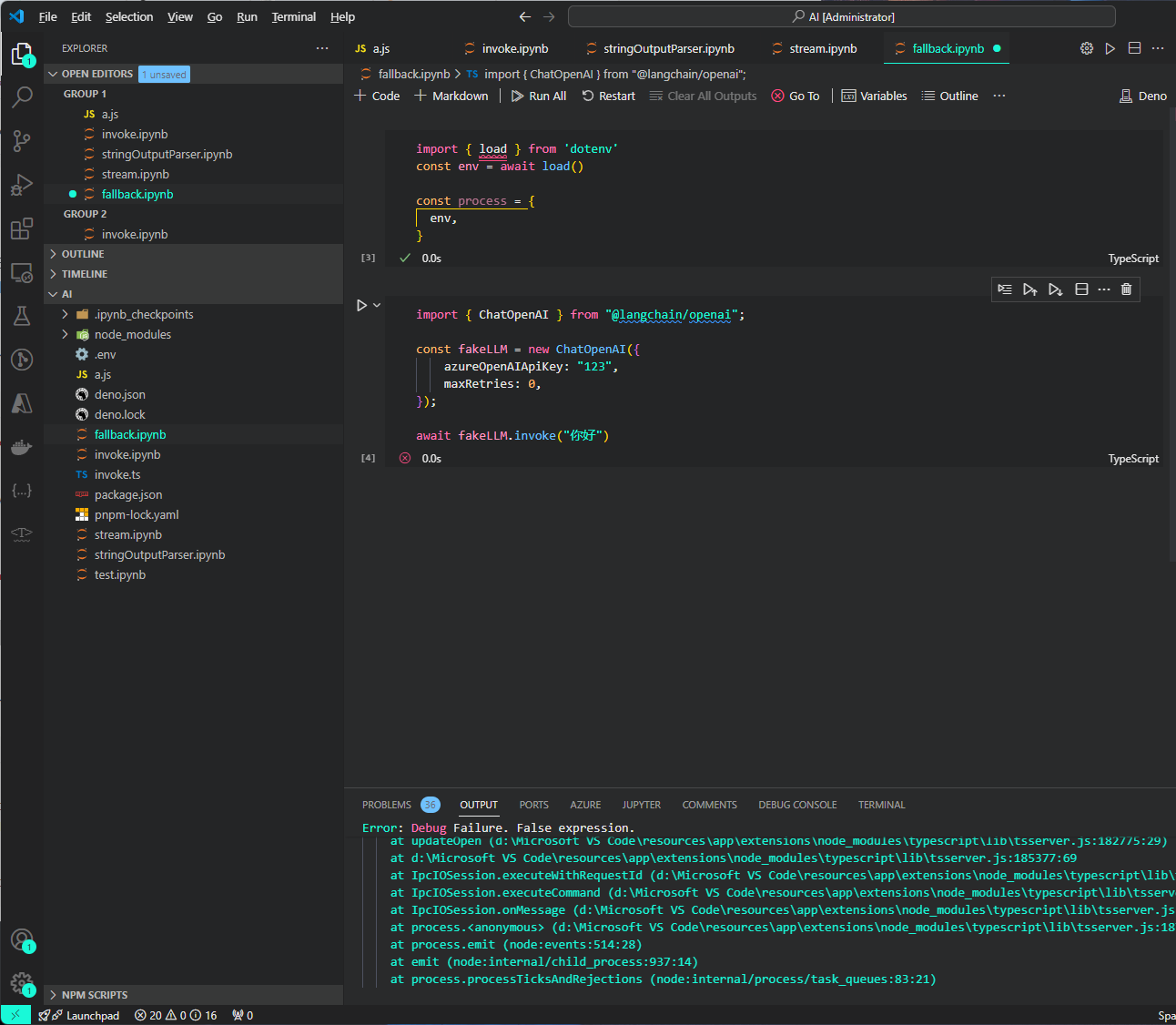
Task: Run by line icon in cell toolbar
Action: (x=1005, y=289)
